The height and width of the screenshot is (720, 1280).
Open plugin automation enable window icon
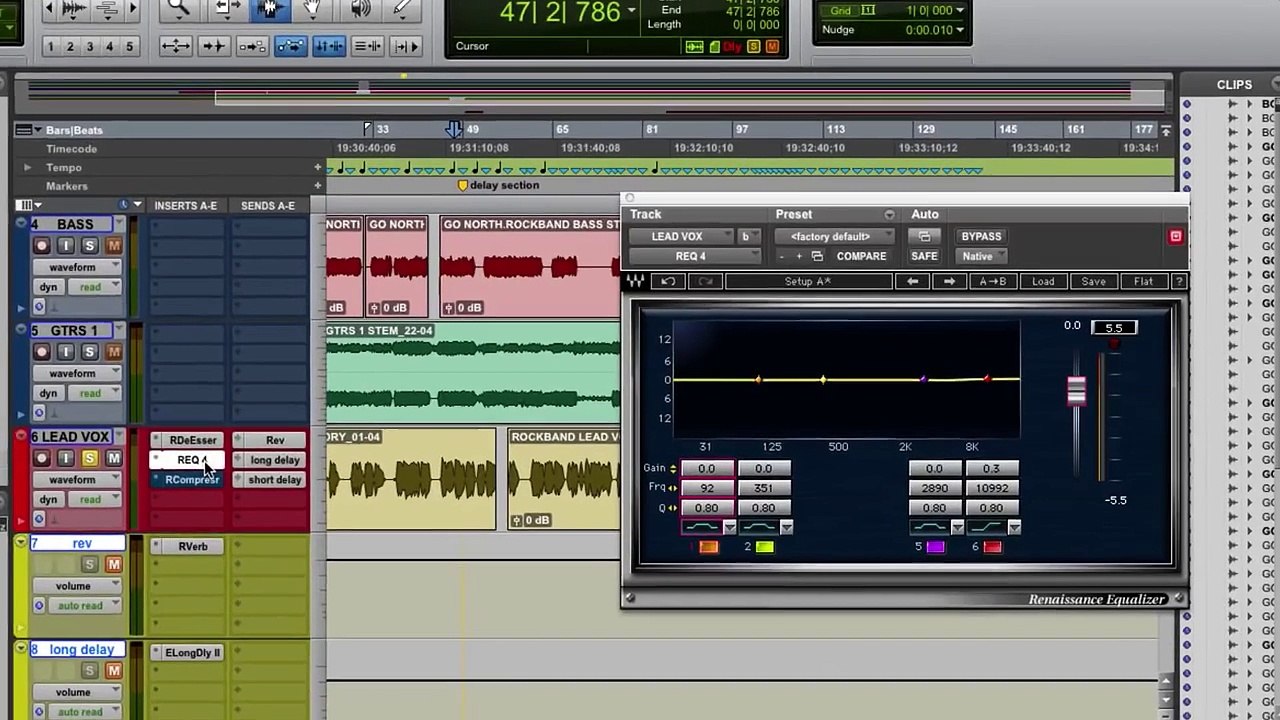[x=924, y=237]
